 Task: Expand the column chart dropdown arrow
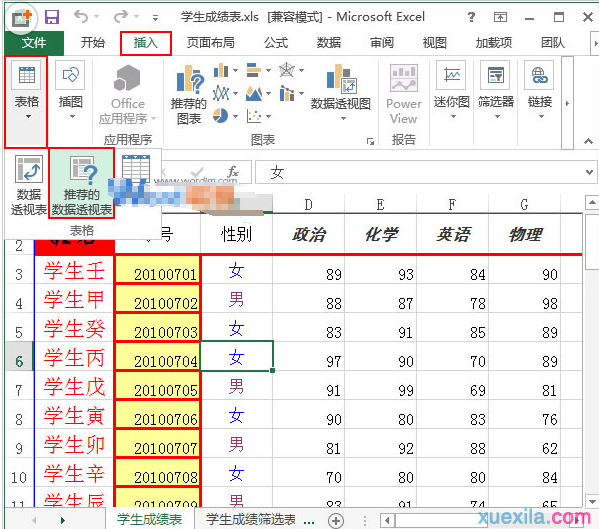click(x=235, y=70)
